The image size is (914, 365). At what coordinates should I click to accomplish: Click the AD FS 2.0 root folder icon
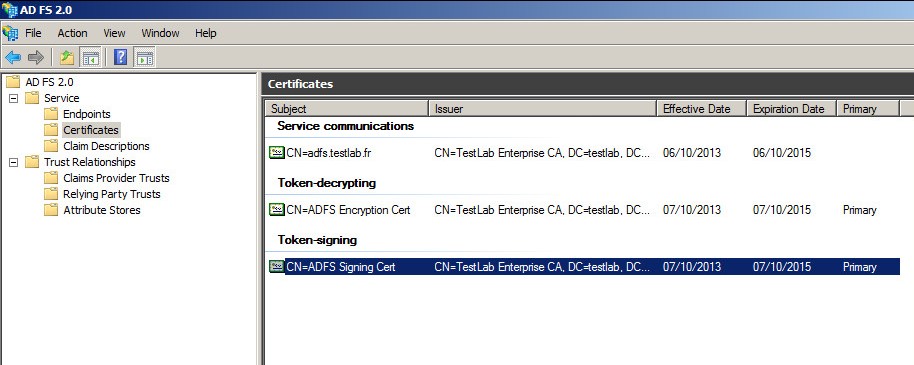13,82
